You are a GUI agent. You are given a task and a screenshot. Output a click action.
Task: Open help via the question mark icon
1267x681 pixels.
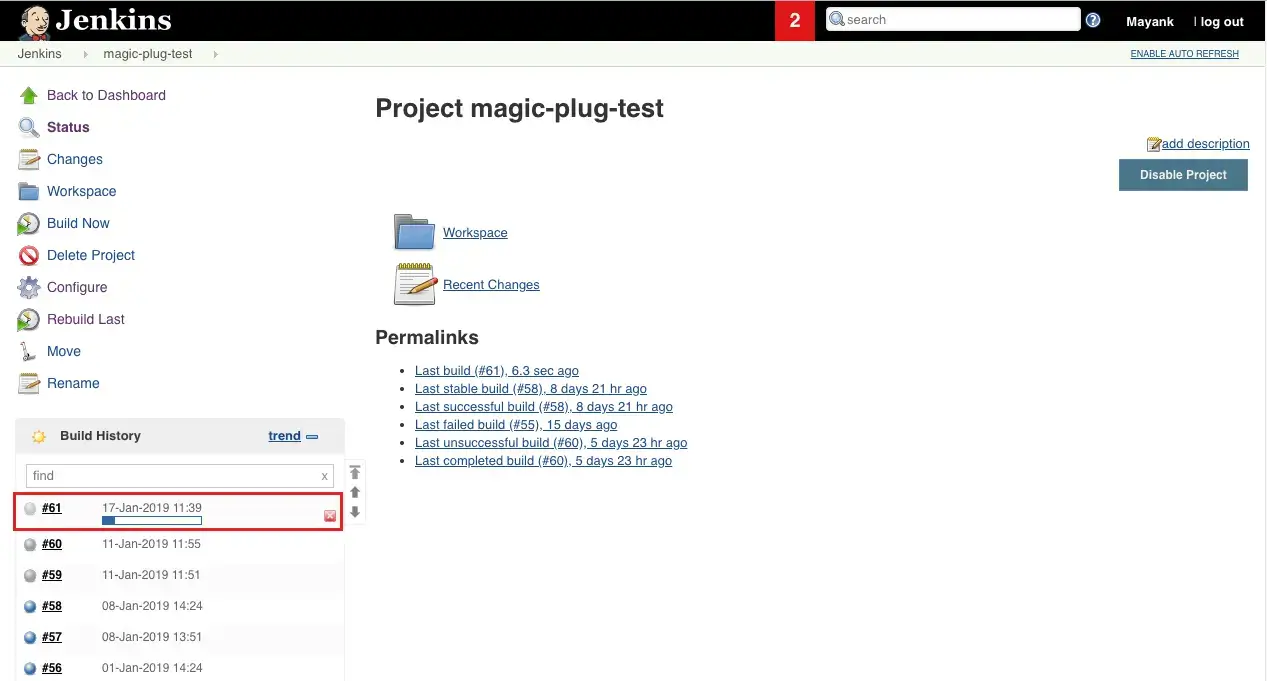coord(1093,18)
